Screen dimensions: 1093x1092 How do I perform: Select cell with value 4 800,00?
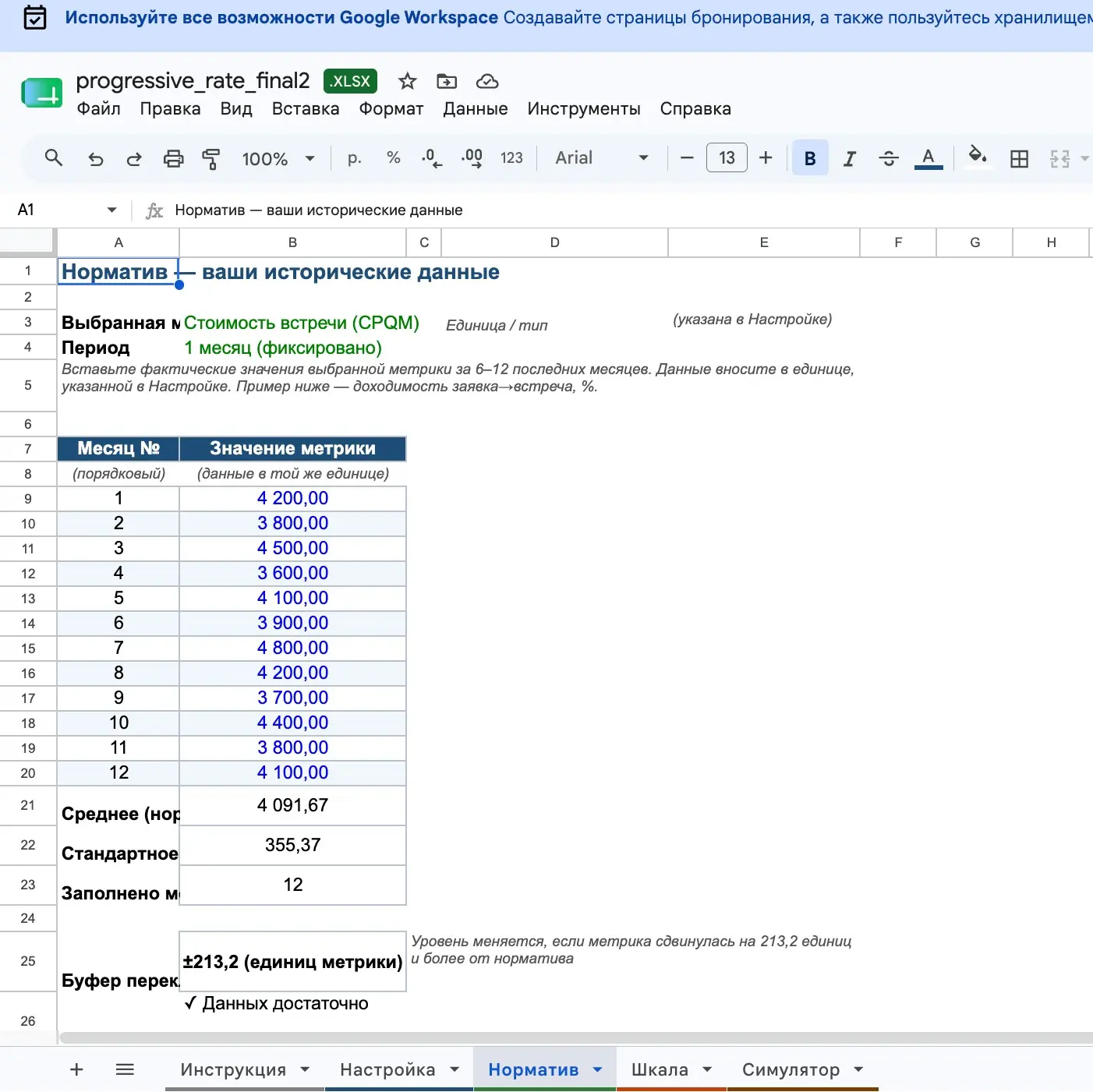click(293, 648)
